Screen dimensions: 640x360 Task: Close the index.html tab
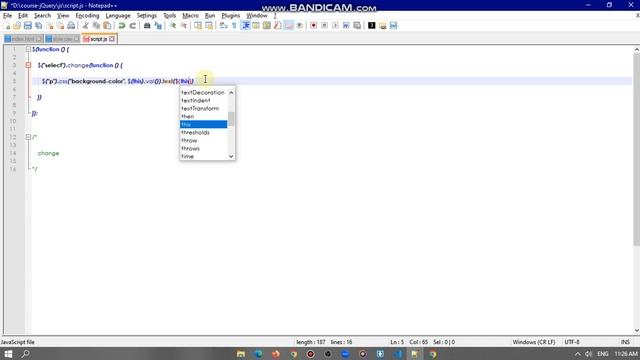[x=39, y=39]
